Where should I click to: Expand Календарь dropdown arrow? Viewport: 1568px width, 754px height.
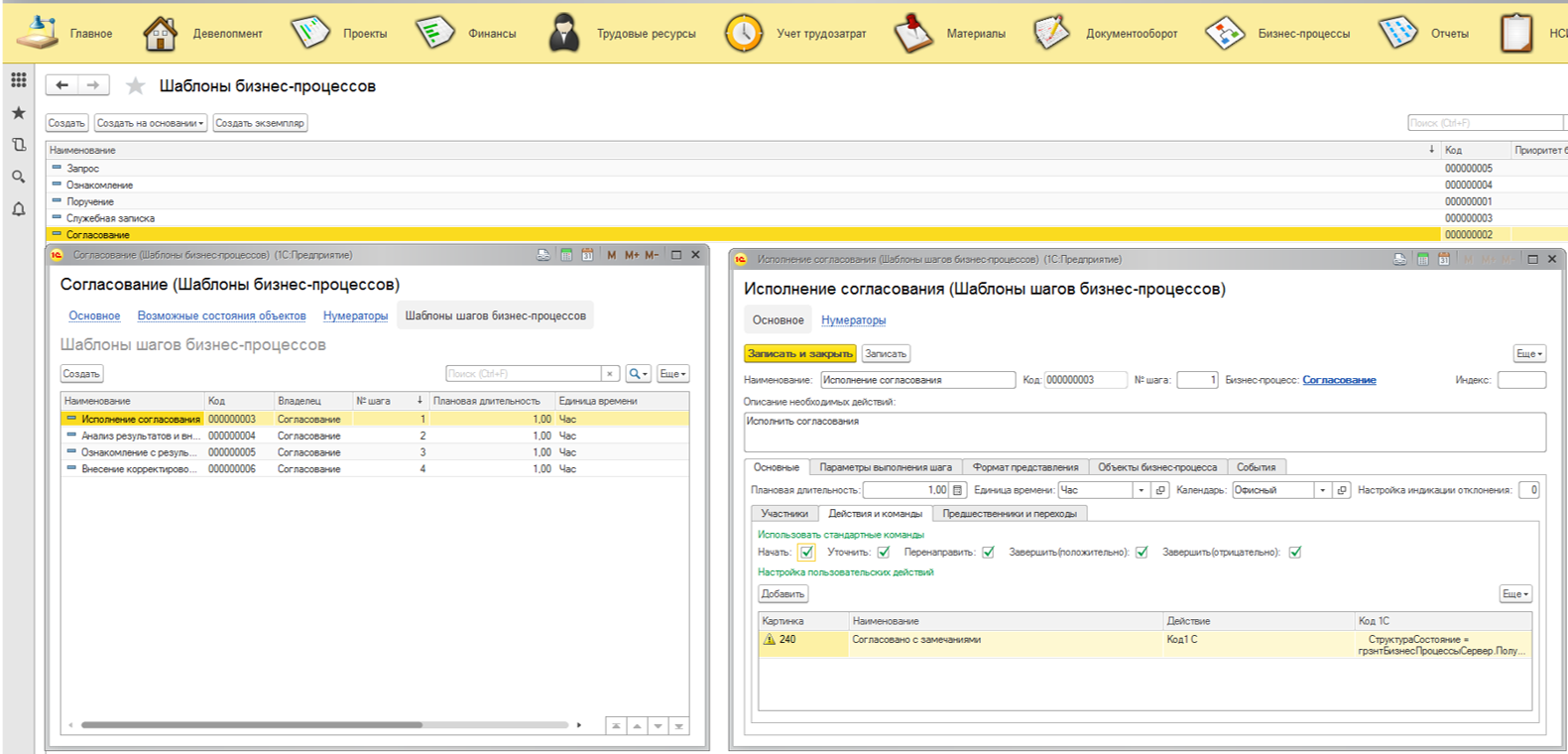pyautogui.click(x=1323, y=490)
